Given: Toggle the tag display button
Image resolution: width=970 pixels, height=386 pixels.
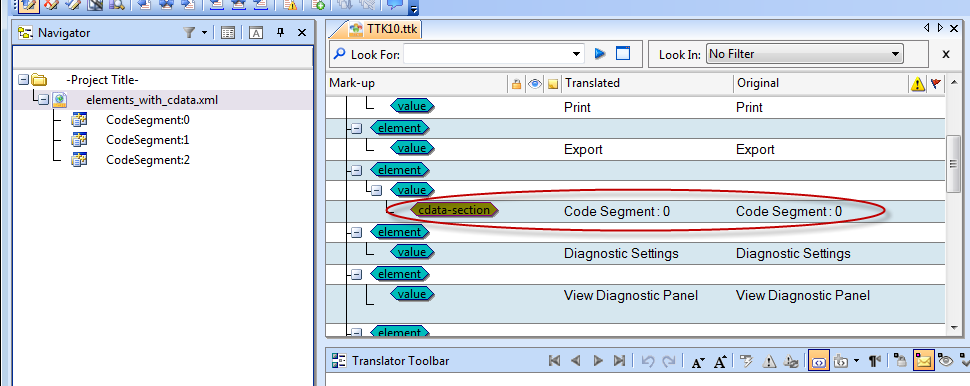Looking at the screenshot, I should click(818, 361).
